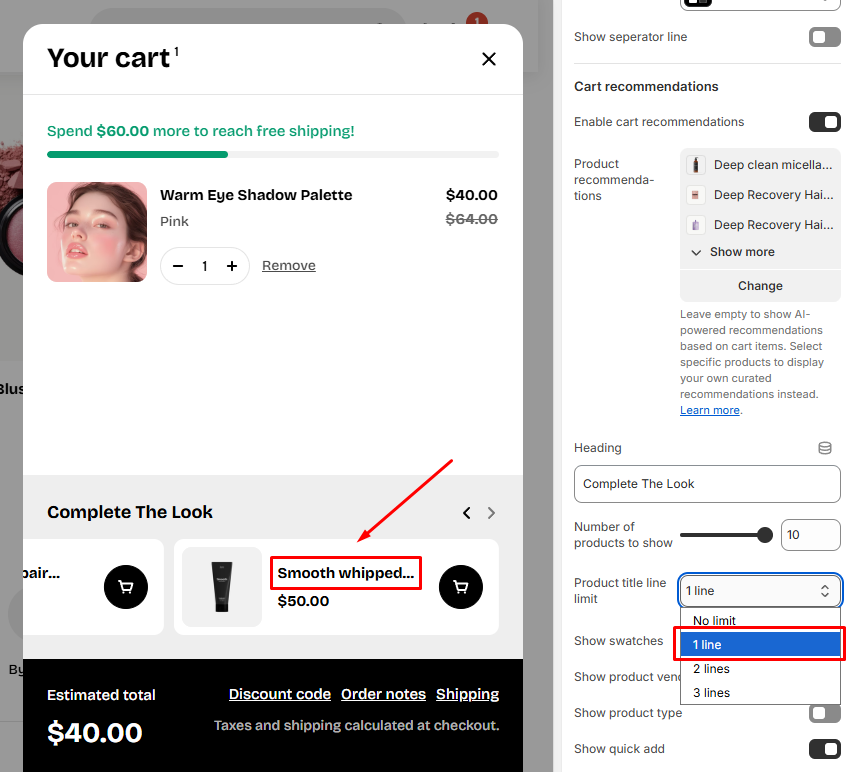Add Smooth whipped product to cart
Screen dimensions: 847x772
point(460,587)
